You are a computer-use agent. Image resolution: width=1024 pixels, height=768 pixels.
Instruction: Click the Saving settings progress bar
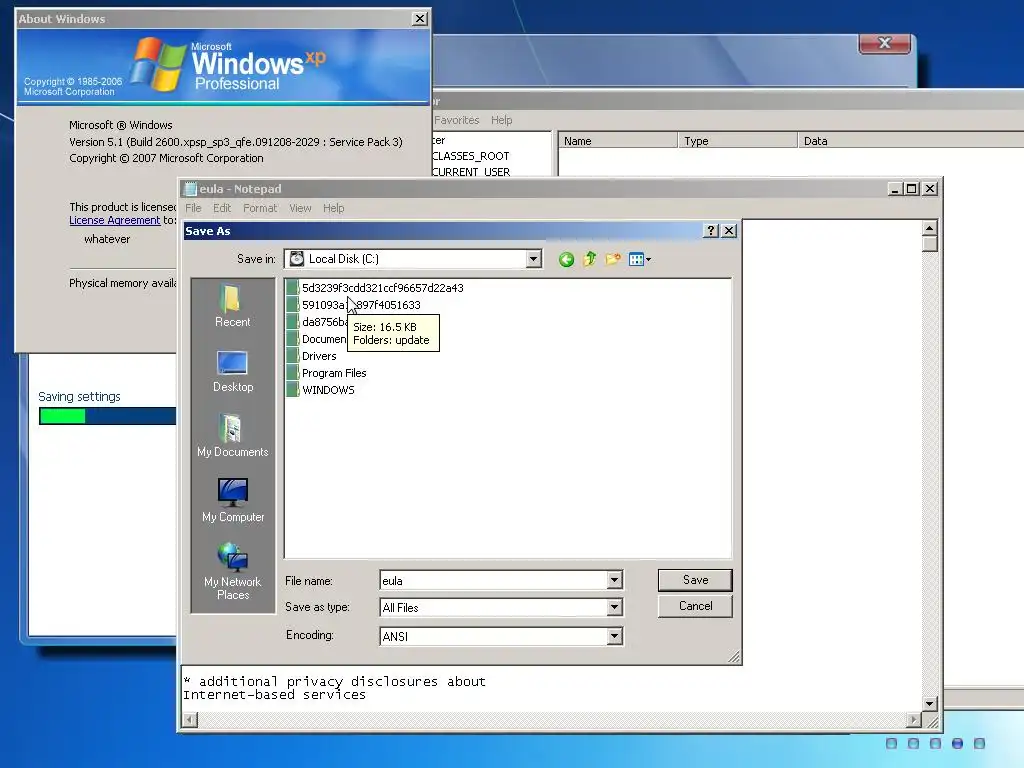tap(108, 416)
